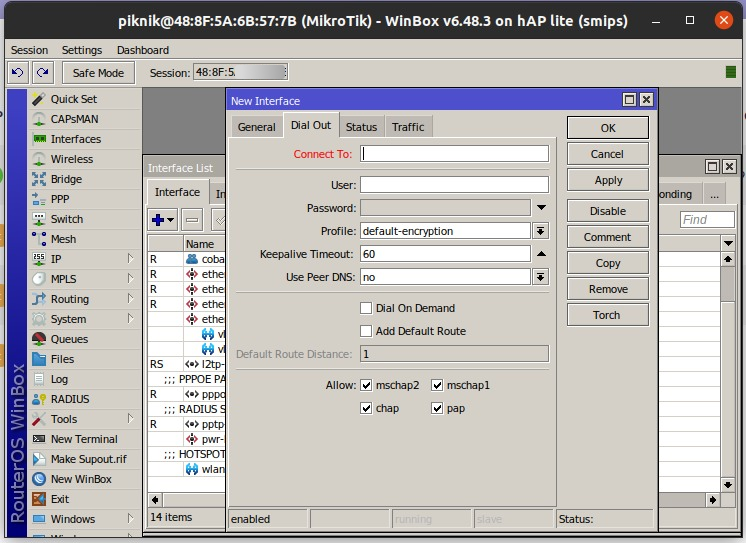Confirm with the OK button
This screenshot has width=746, height=543.
(608, 128)
